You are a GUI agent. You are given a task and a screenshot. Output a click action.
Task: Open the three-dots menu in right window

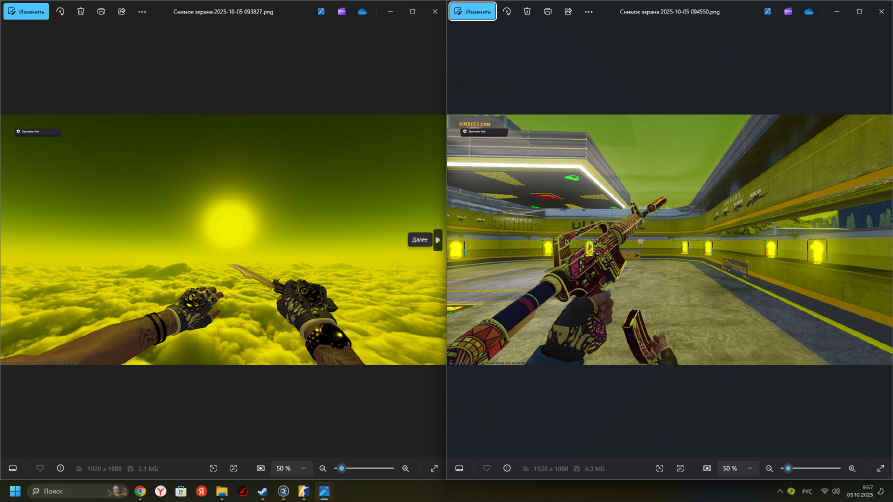(x=589, y=12)
